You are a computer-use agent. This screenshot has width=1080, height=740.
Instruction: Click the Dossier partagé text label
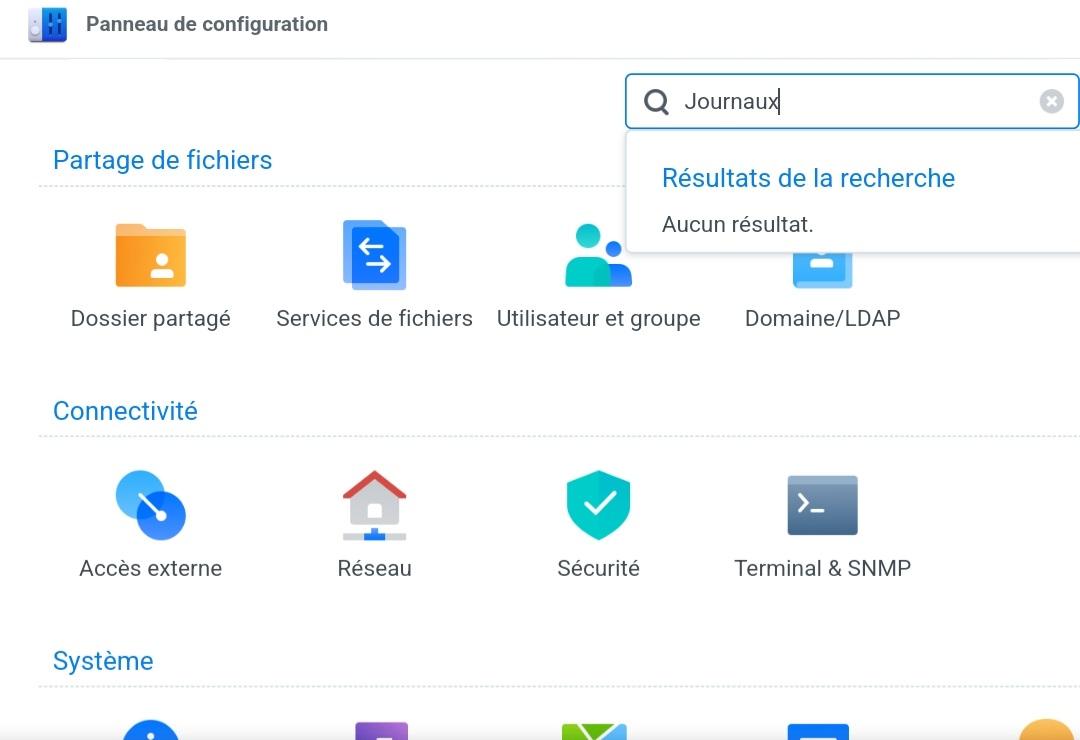point(151,318)
